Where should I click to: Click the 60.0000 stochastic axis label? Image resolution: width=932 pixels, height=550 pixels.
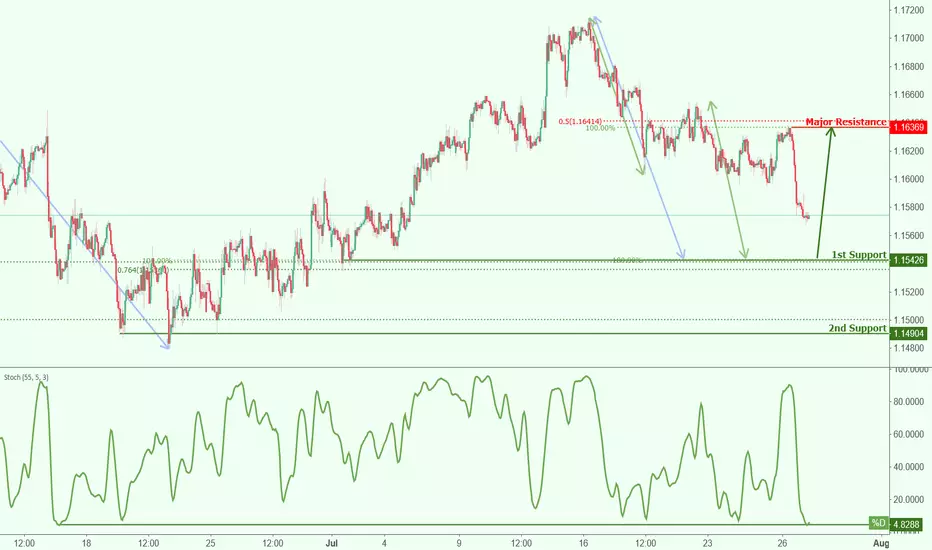[909, 435]
